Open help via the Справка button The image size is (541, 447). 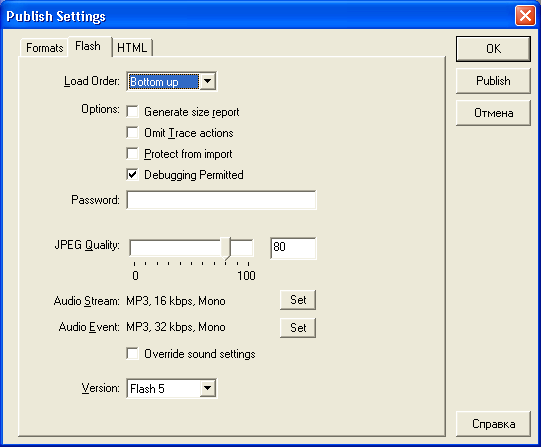[x=493, y=424]
